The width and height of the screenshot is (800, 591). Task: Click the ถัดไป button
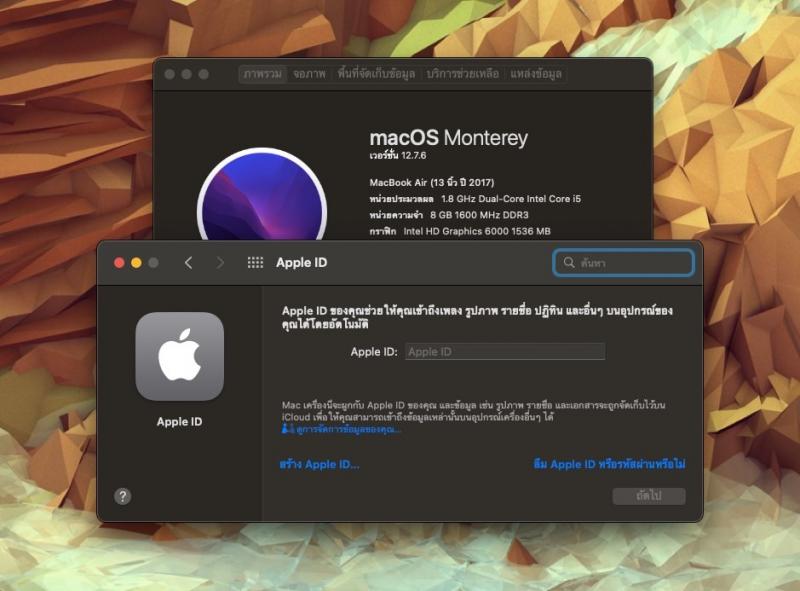tap(649, 496)
